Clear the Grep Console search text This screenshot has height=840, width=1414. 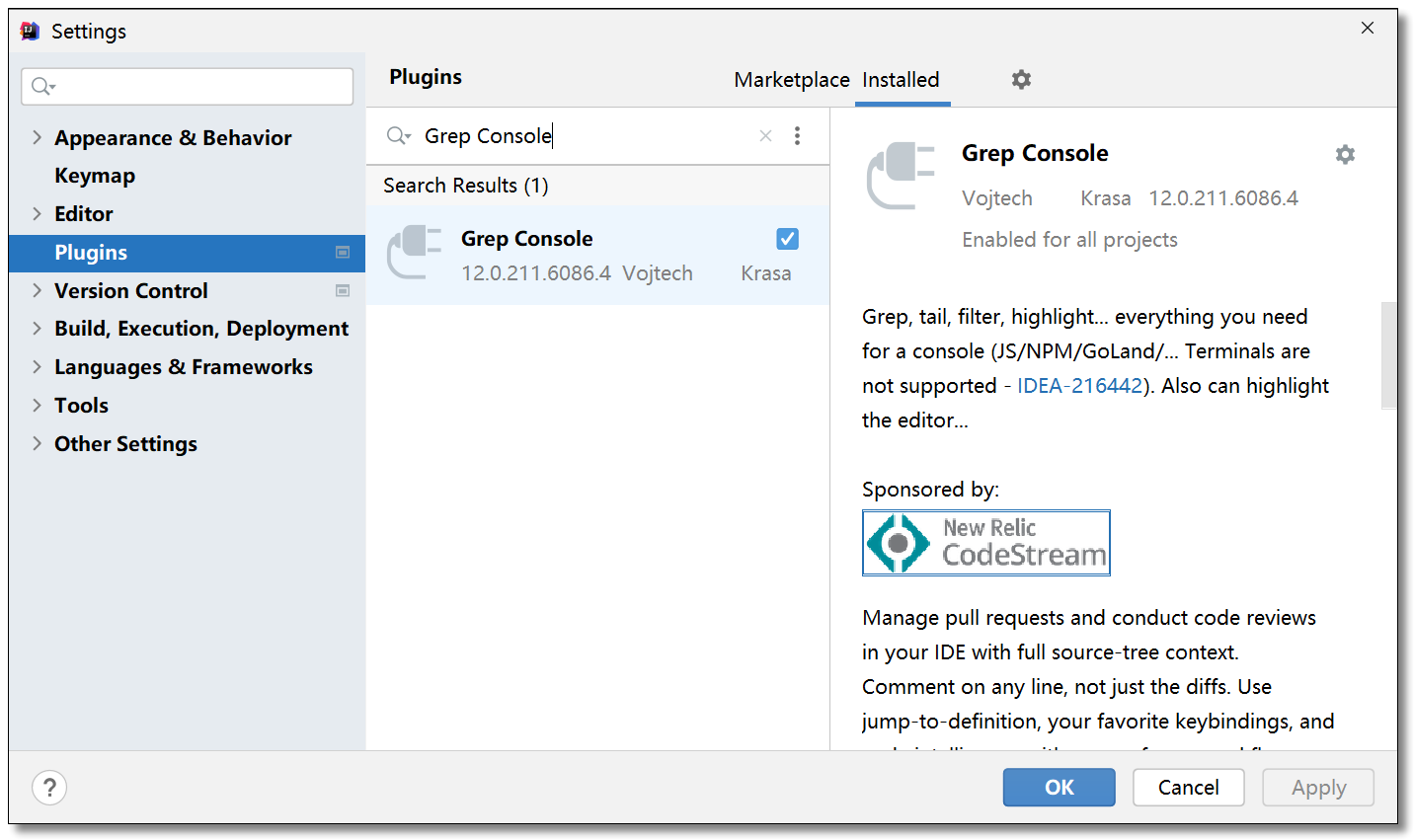pyautogui.click(x=765, y=136)
